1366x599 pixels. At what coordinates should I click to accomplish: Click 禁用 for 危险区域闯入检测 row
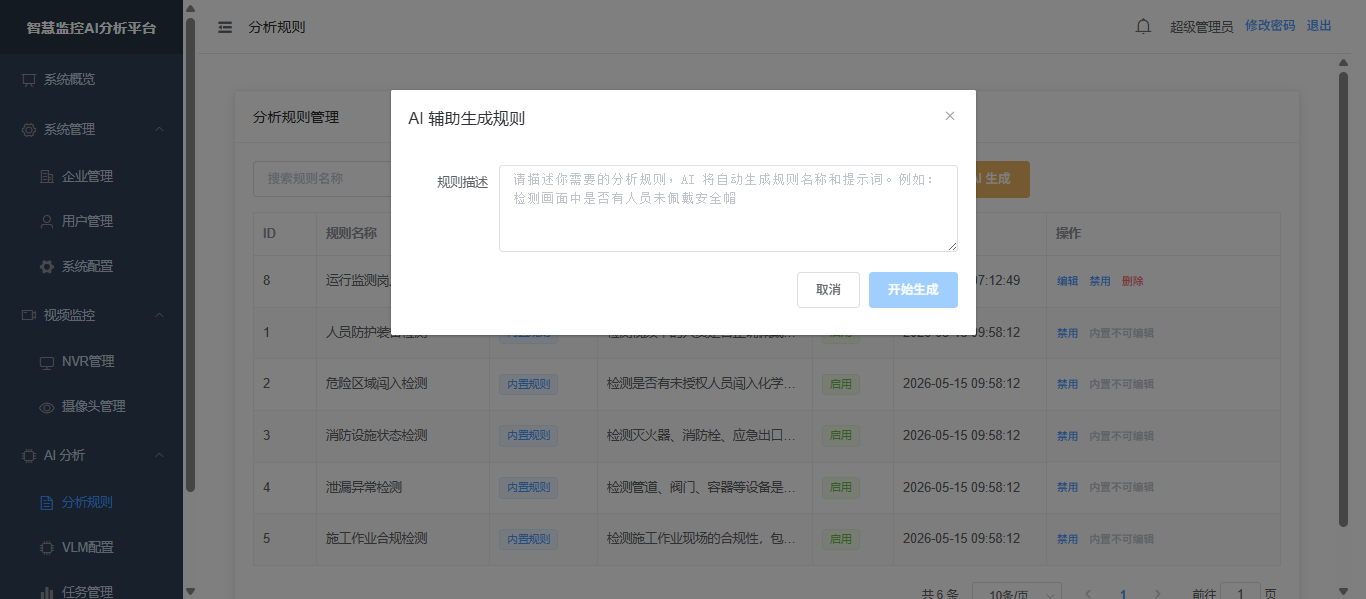click(x=1067, y=384)
